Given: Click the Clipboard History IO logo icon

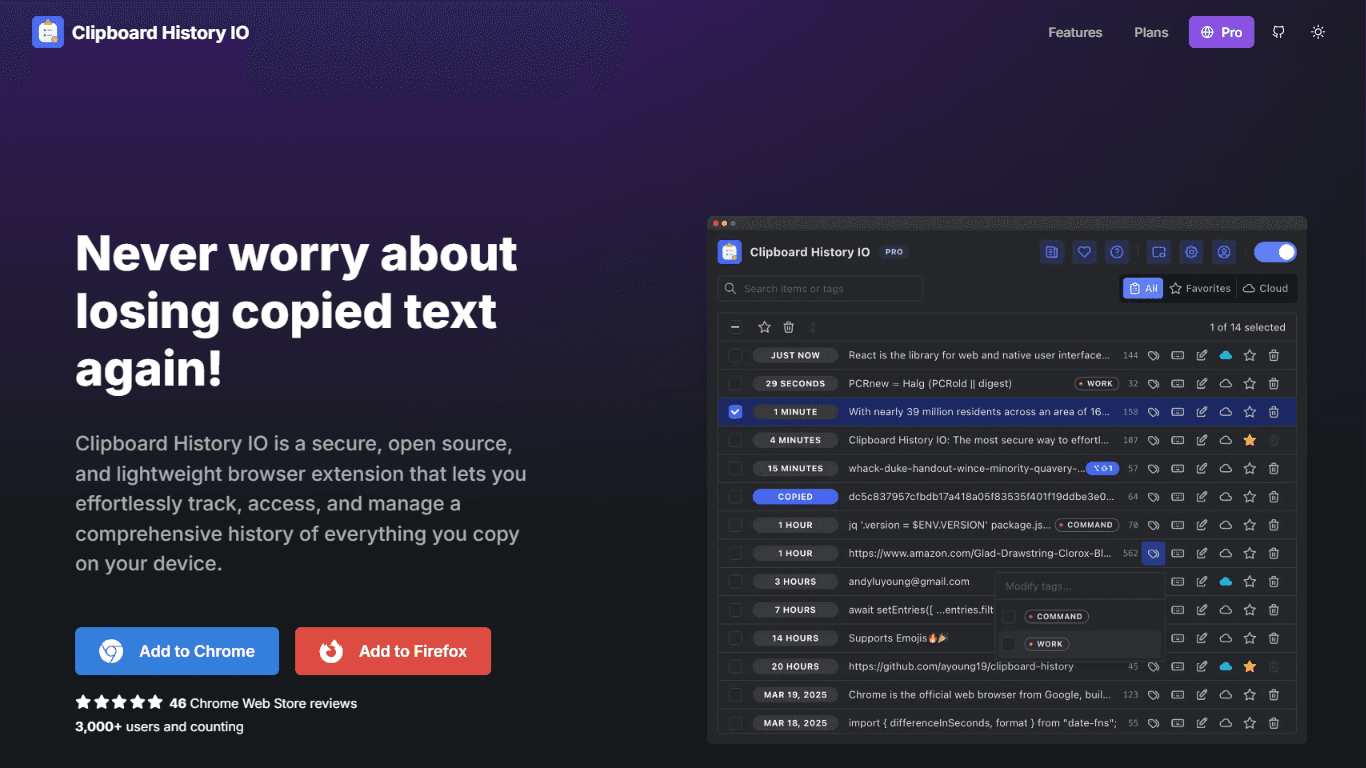Looking at the screenshot, I should (47, 32).
